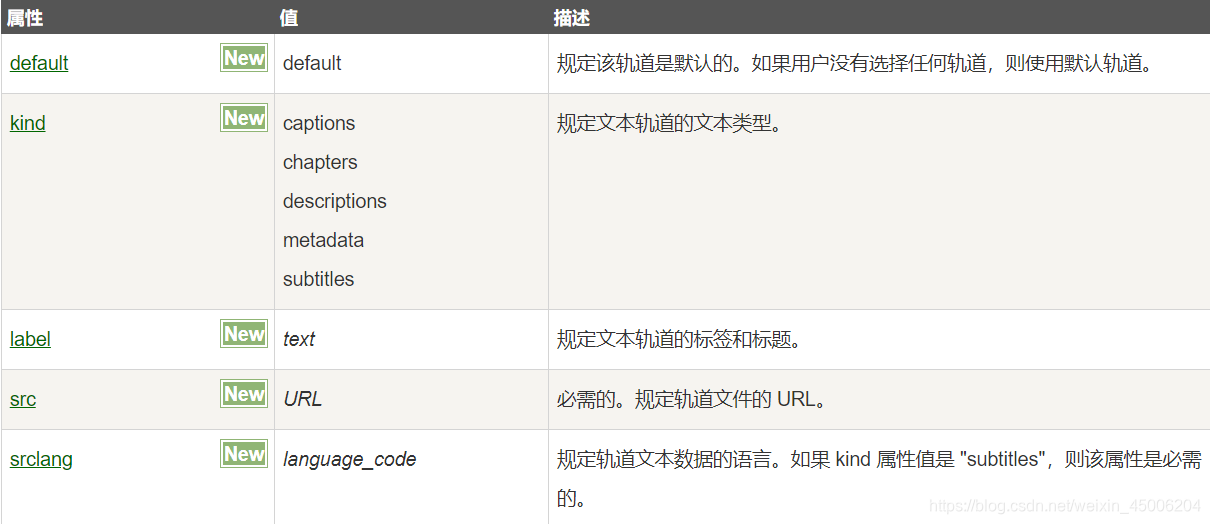Click the New badge in the src row
Screen dimensions: 1210x524
[244, 394]
